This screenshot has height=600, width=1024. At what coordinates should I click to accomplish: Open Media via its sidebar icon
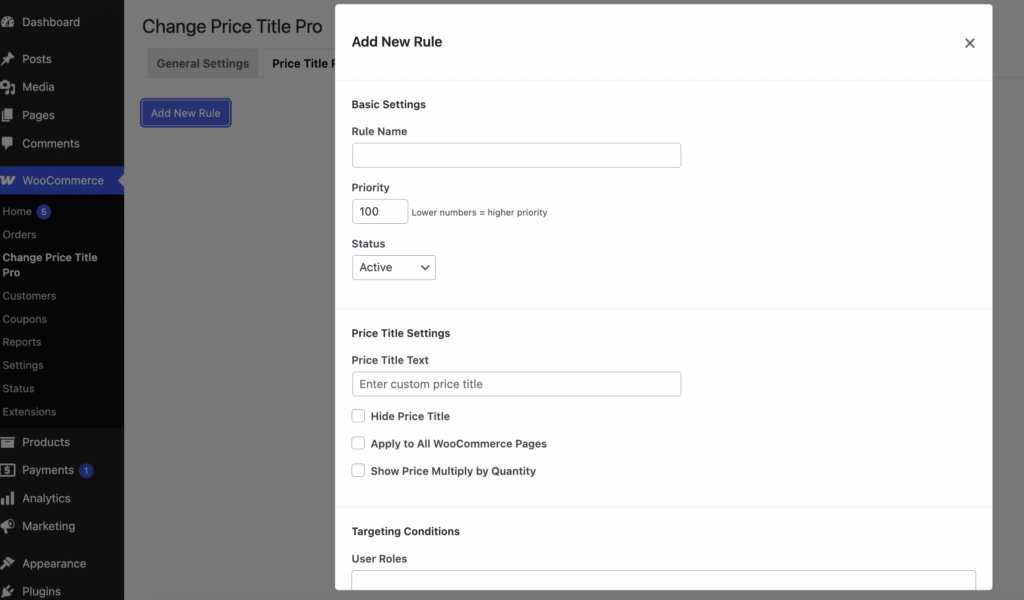pyautogui.click(x=8, y=87)
